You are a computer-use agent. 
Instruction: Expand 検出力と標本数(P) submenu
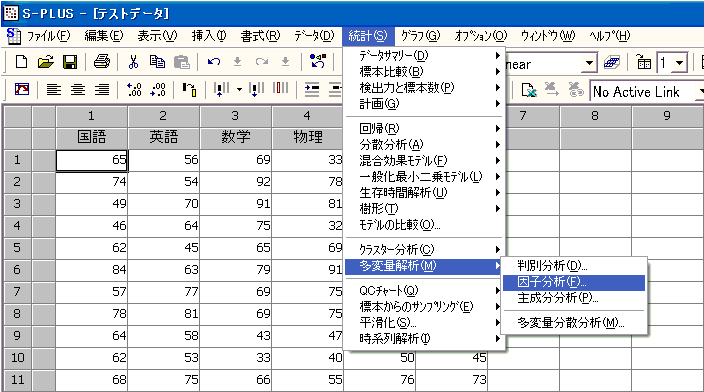point(423,88)
